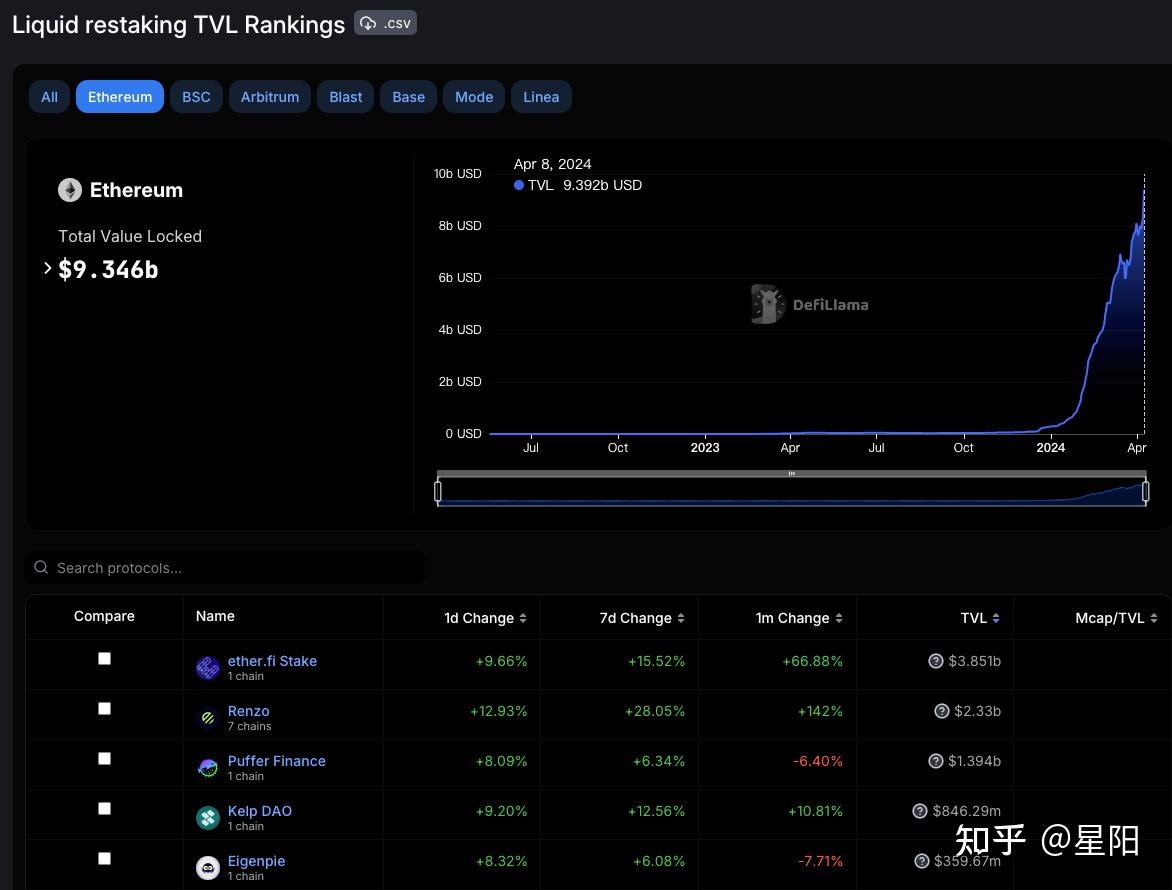Click the ether.fi Stake logo icon
This screenshot has height=890, width=1172.
click(x=208, y=667)
